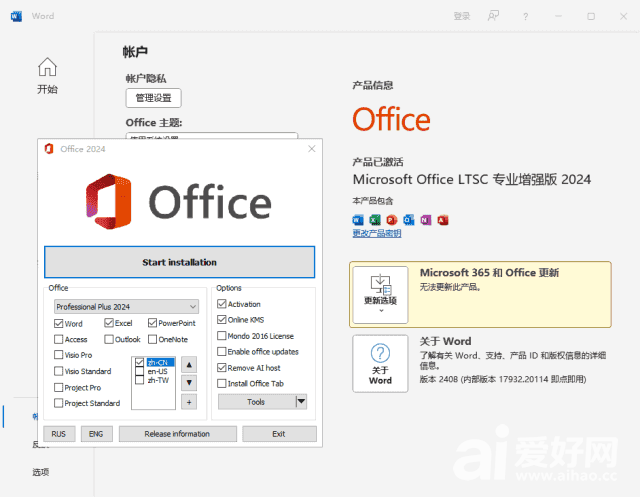Close the Office 2024 installer dialog

312,149
